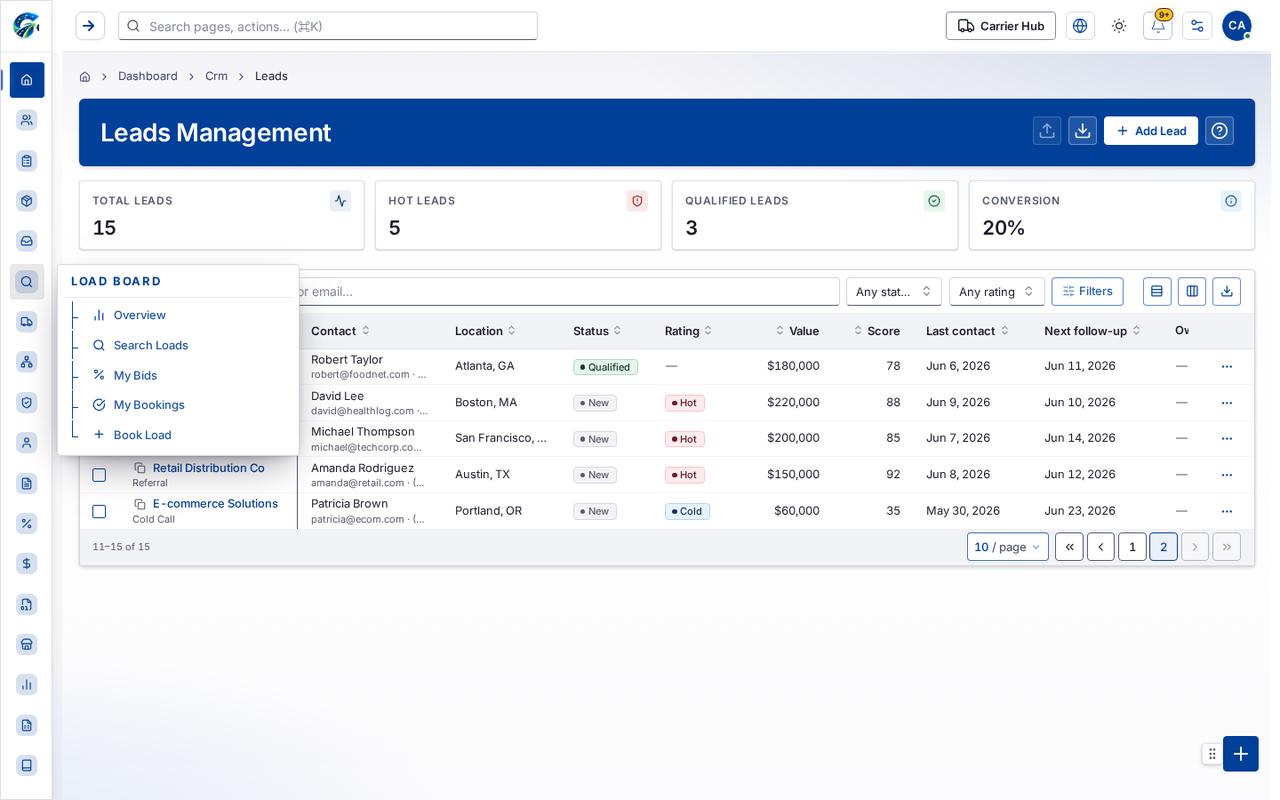Click the Filters button
Image resolution: width=1280 pixels, height=800 pixels.
pyautogui.click(x=1087, y=292)
